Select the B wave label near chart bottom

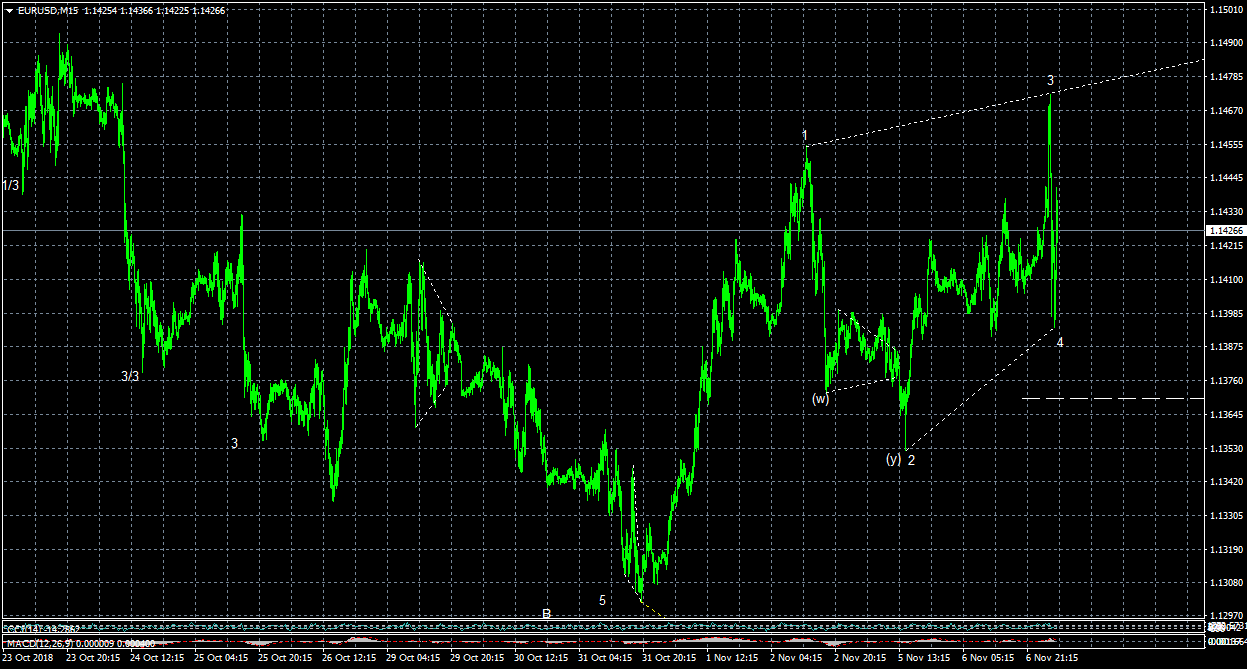(547, 613)
